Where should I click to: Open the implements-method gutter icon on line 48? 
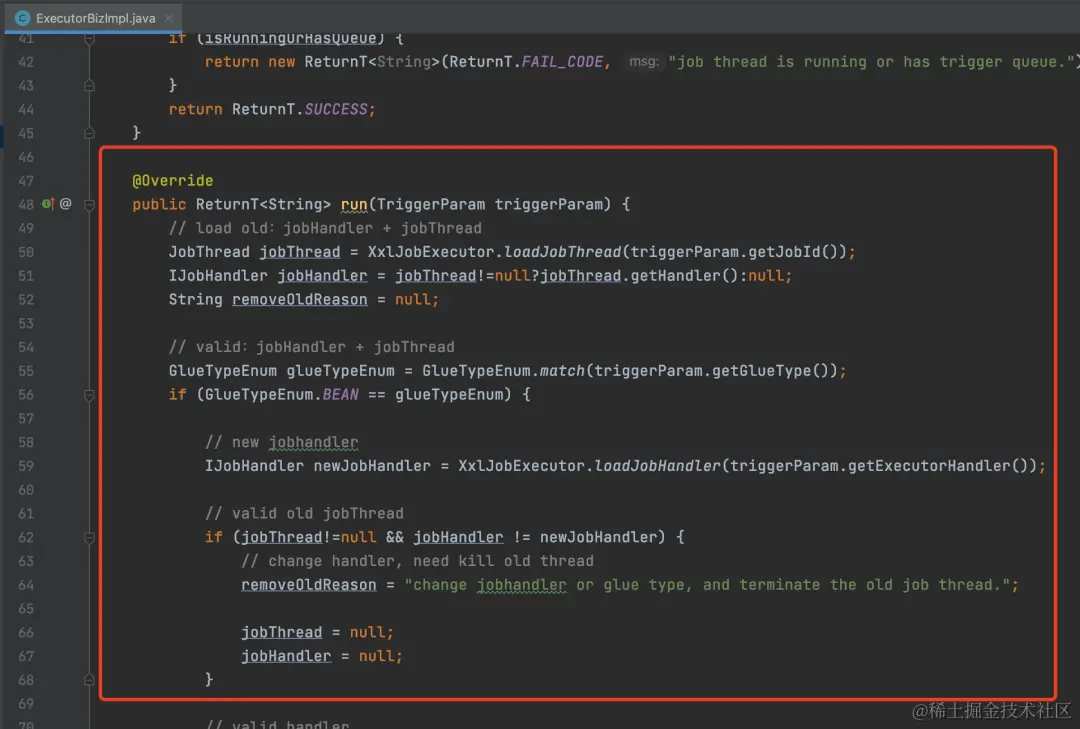click(48, 204)
